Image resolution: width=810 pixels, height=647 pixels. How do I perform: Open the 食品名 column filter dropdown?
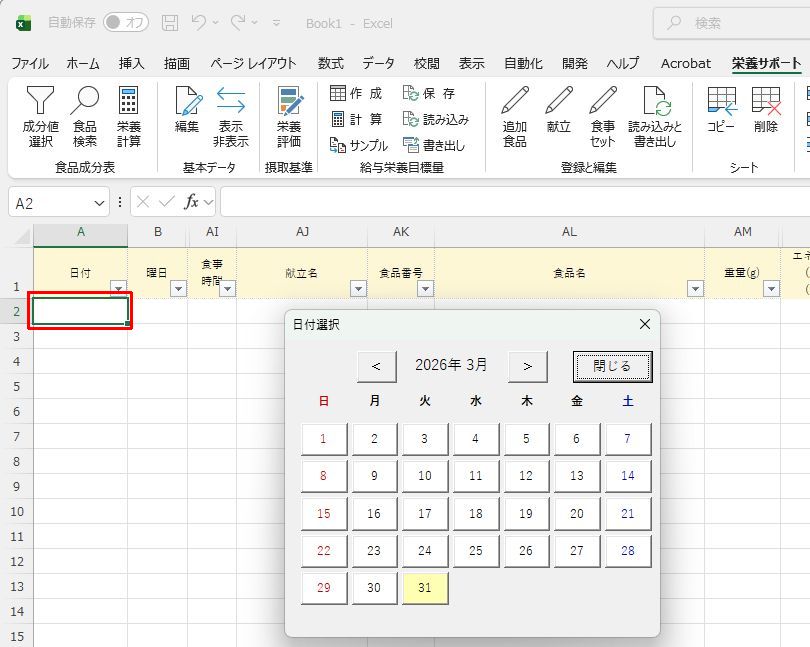point(695,288)
